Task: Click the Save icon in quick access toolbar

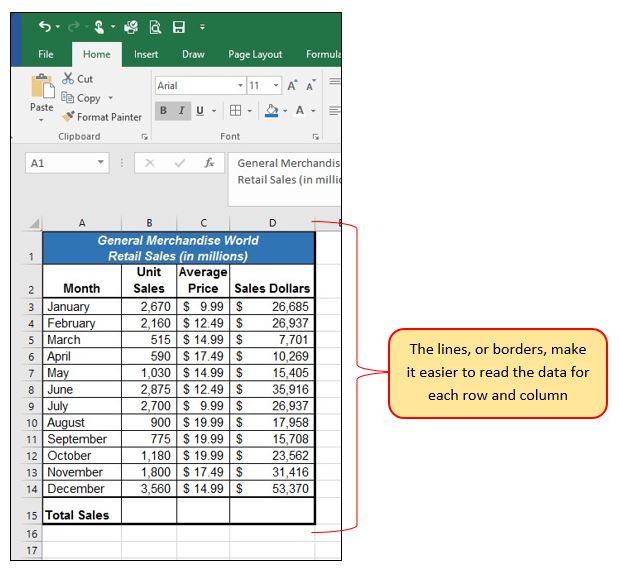Action: coord(179,27)
